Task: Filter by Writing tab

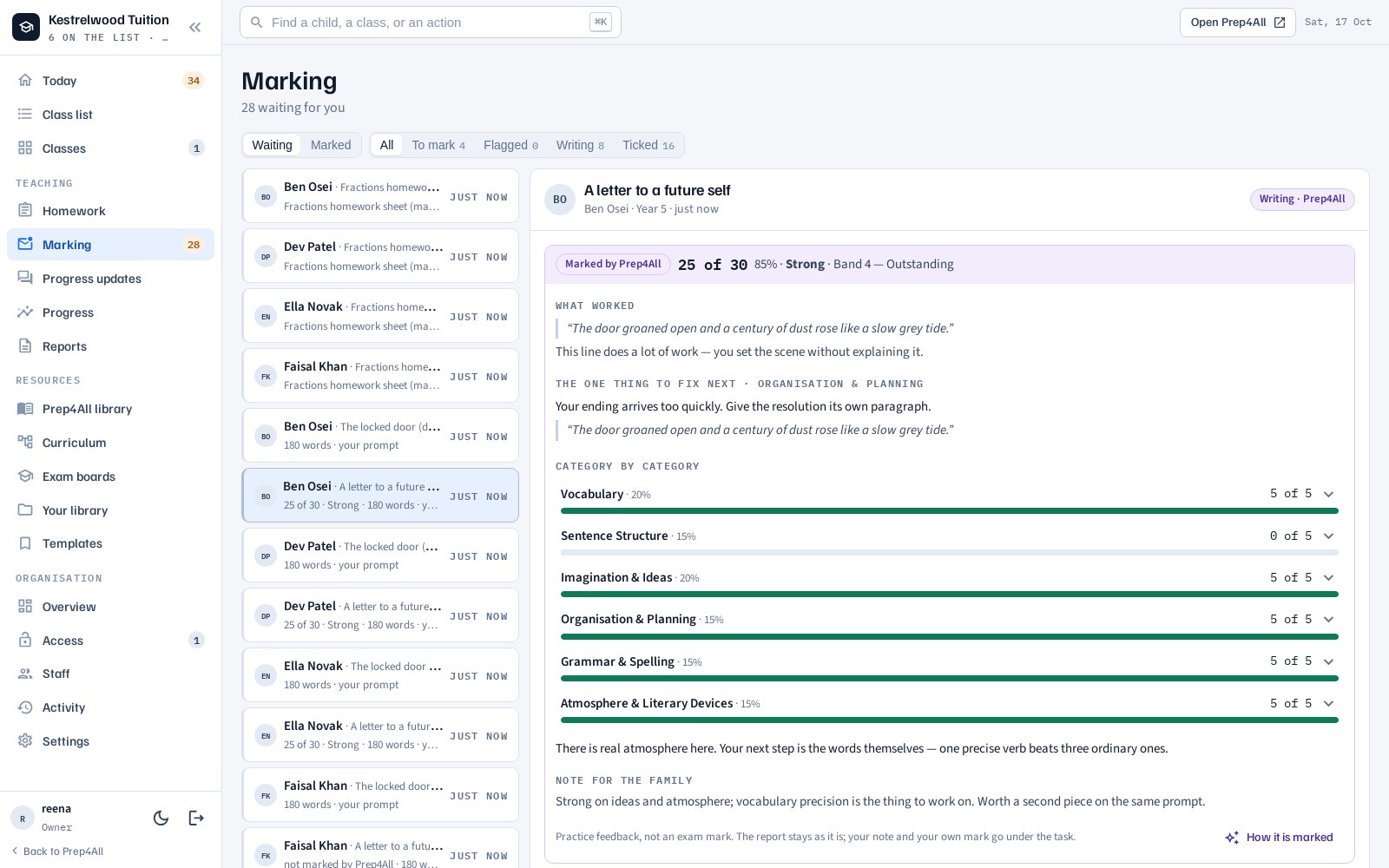Action: [x=580, y=145]
